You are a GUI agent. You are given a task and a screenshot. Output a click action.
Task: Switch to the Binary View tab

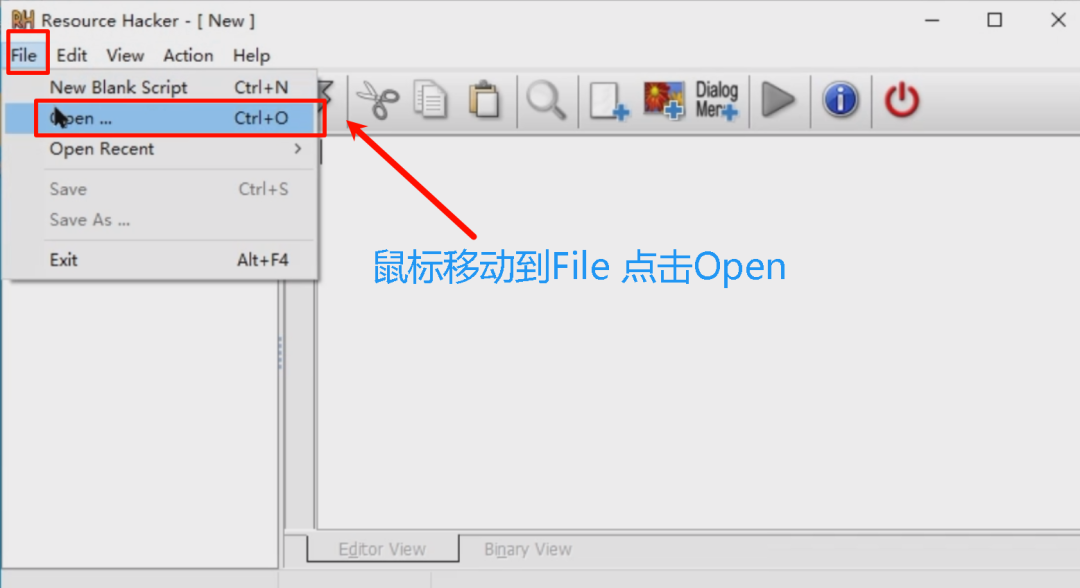[x=528, y=549]
